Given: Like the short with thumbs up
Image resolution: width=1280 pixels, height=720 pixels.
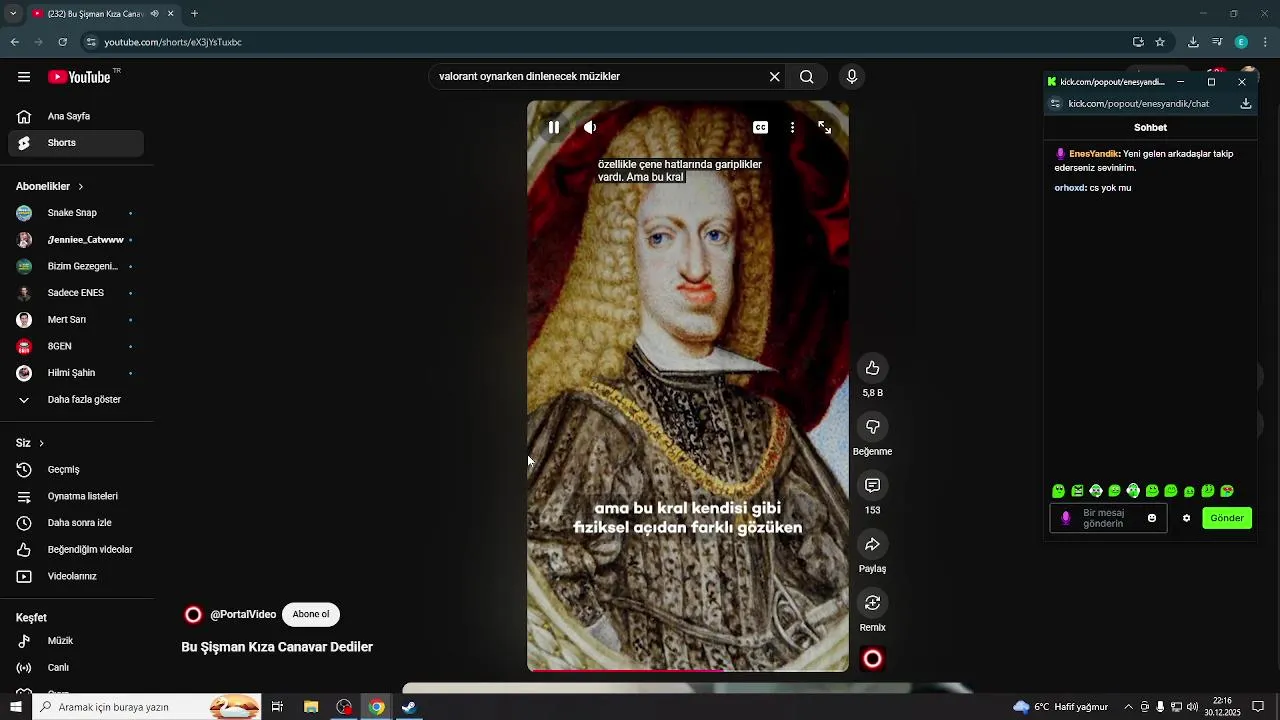Looking at the screenshot, I should coord(872,368).
